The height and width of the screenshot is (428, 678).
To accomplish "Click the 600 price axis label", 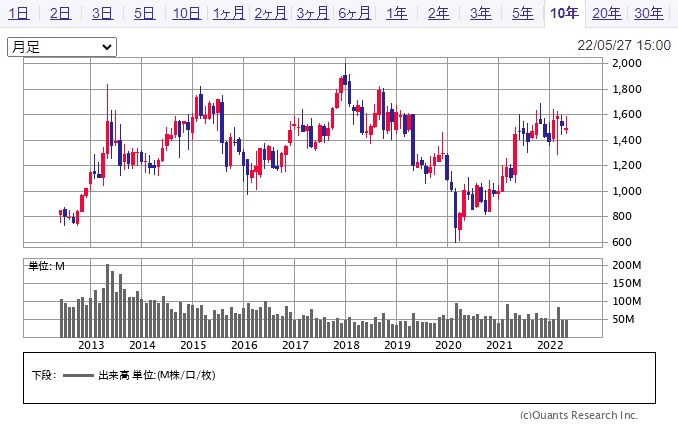I will pyautogui.click(x=622, y=242).
